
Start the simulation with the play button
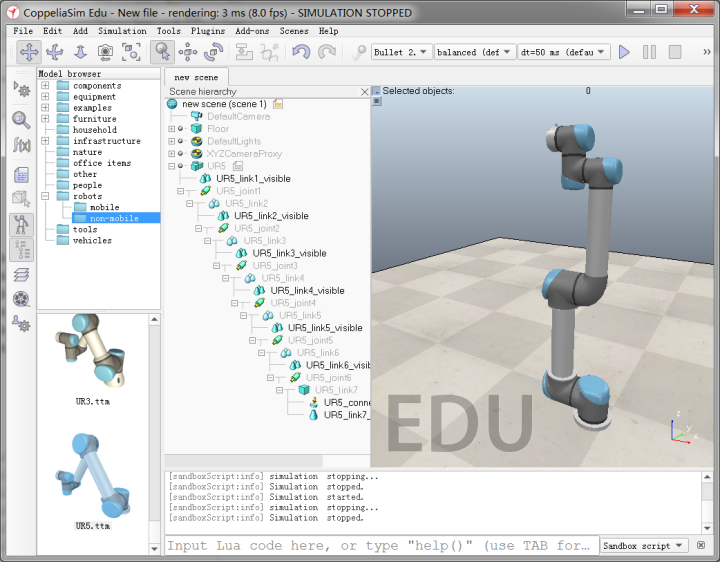(624, 52)
